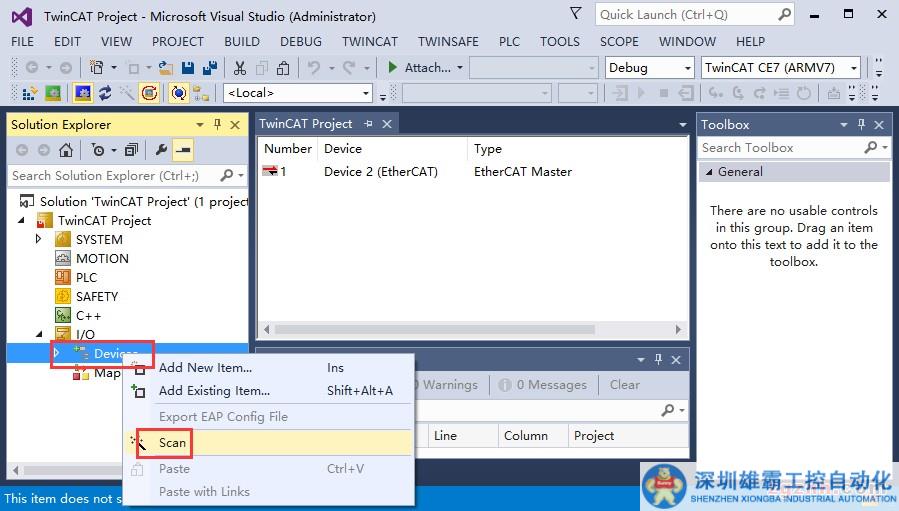The width and height of the screenshot is (899, 511).
Task: Click the Home icon in Solution Explorer
Action: (66, 150)
